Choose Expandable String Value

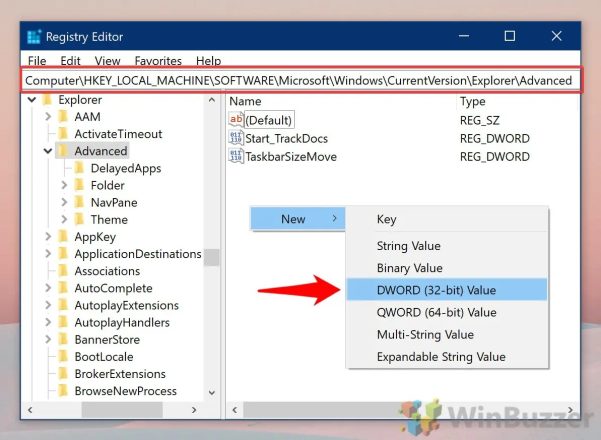tap(447, 356)
